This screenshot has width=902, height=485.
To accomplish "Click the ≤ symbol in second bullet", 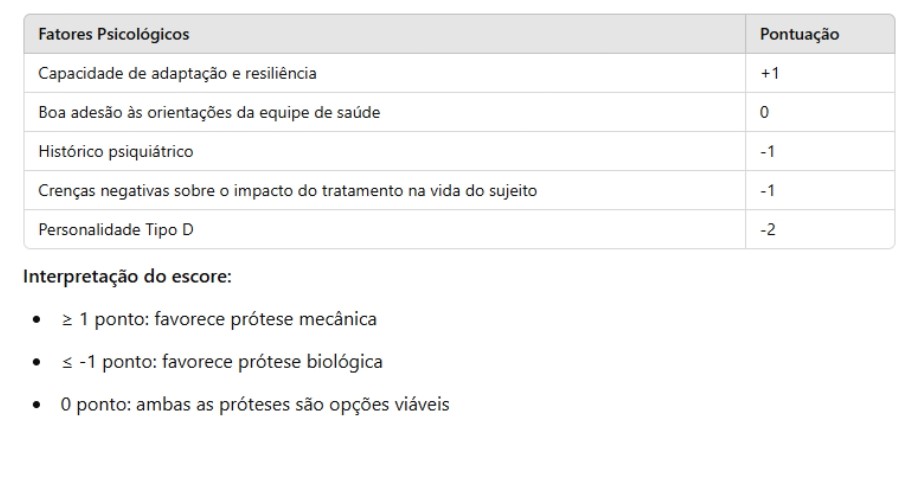I will click(x=67, y=362).
